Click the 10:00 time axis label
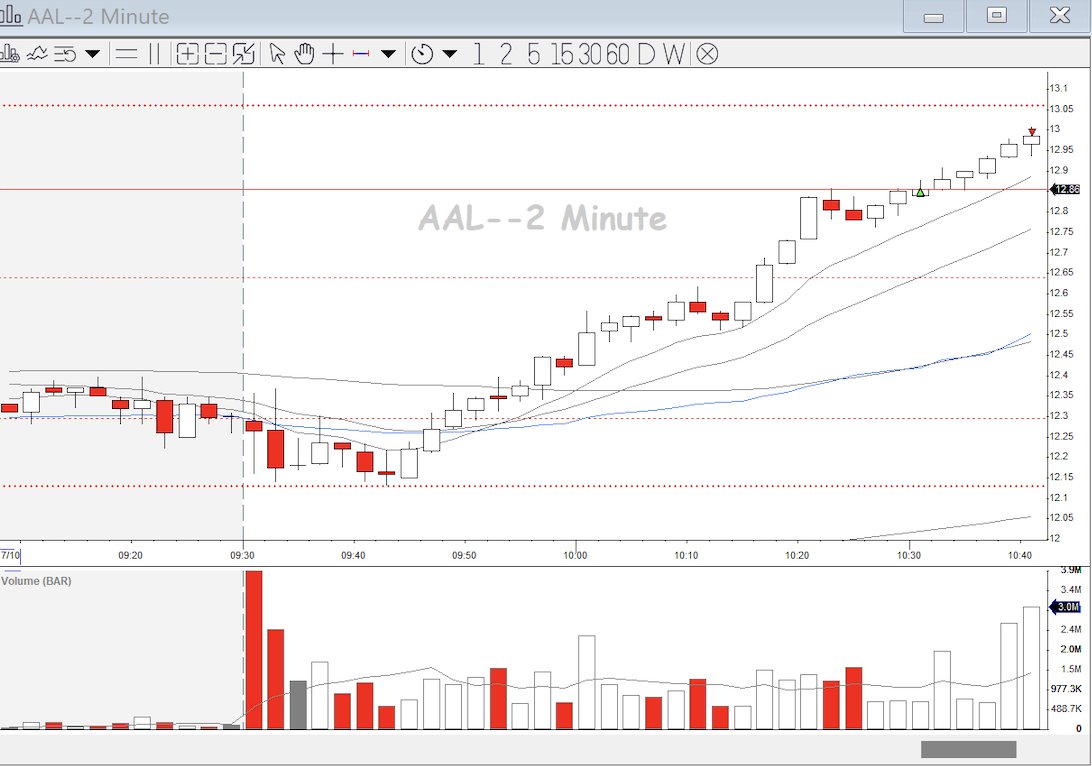This screenshot has height=766, width=1092. click(575, 555)
